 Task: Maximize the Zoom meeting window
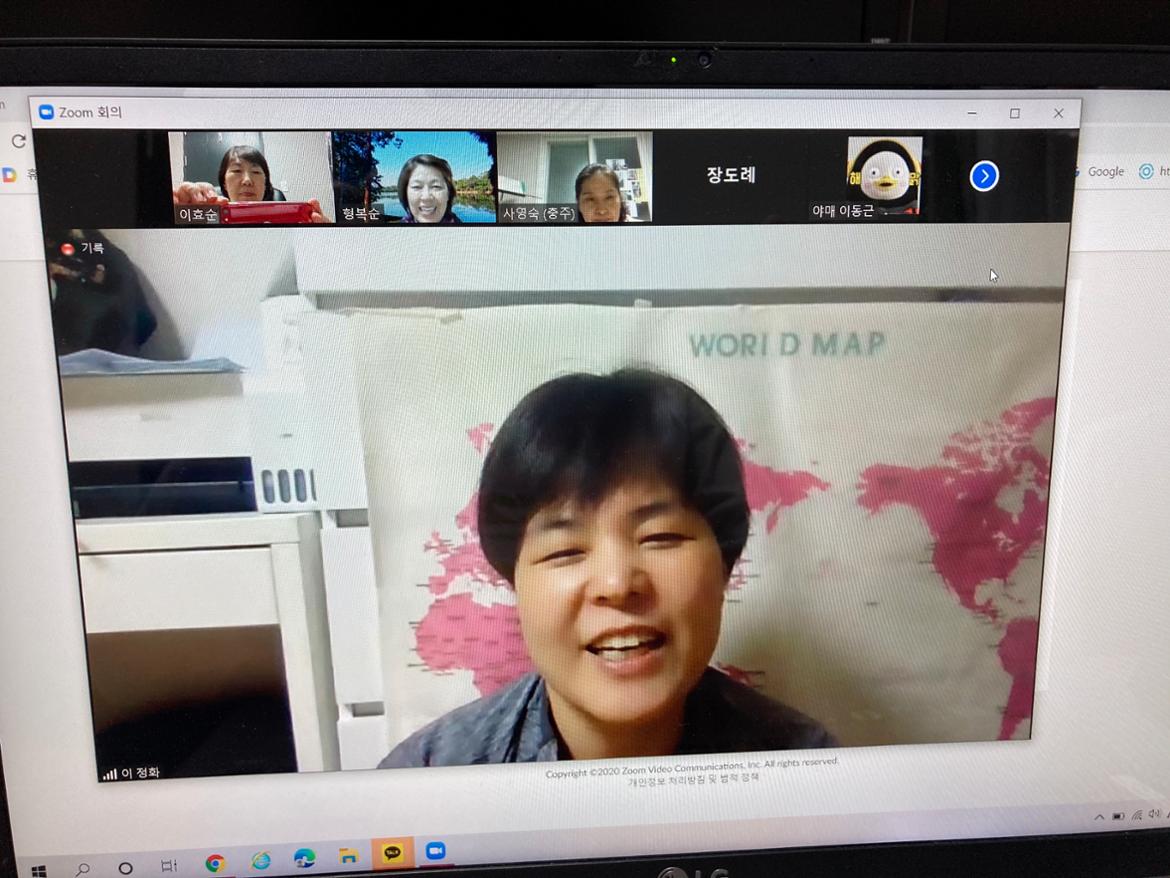1014,114
